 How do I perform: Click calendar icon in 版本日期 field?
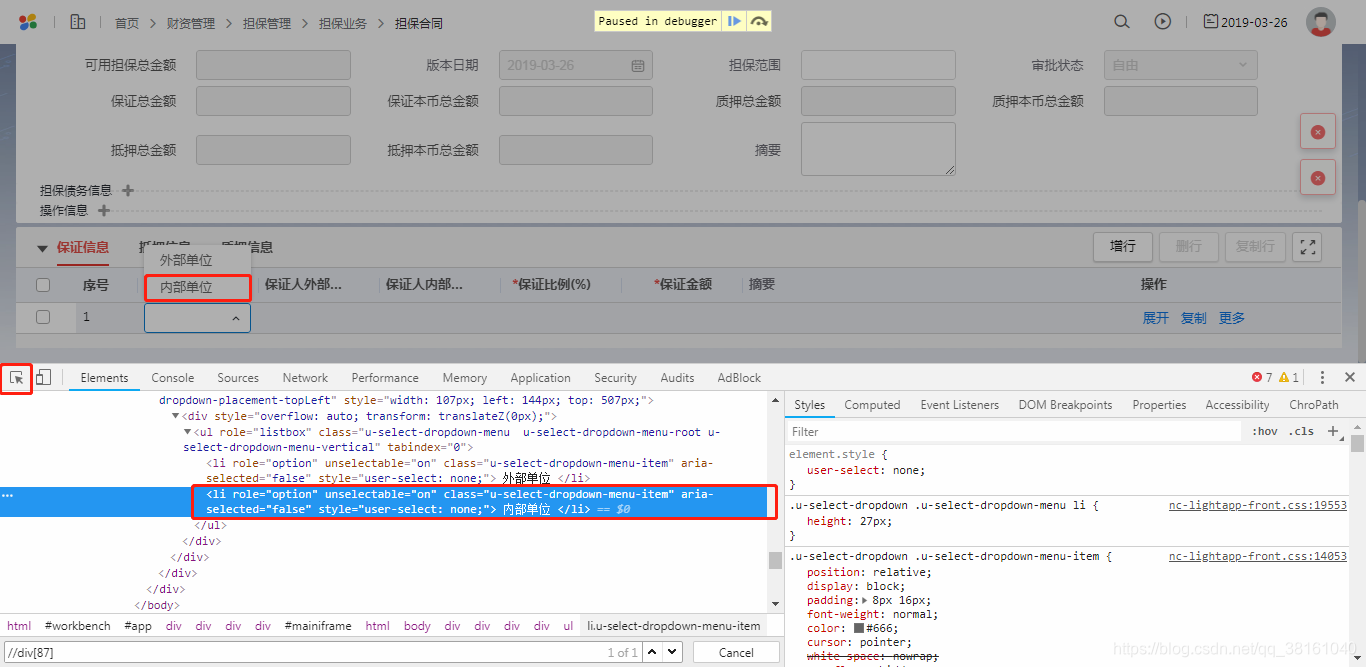(637, 65)
